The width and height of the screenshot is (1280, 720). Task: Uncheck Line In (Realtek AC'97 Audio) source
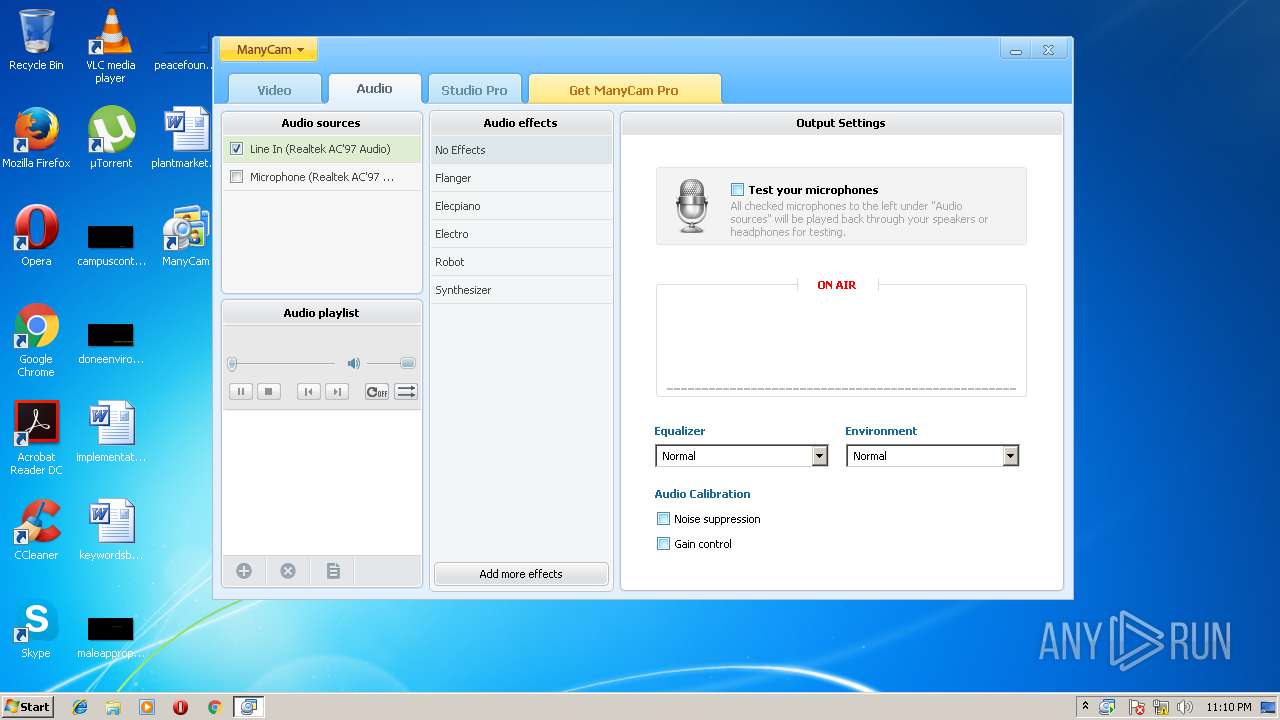pos(236,149)
